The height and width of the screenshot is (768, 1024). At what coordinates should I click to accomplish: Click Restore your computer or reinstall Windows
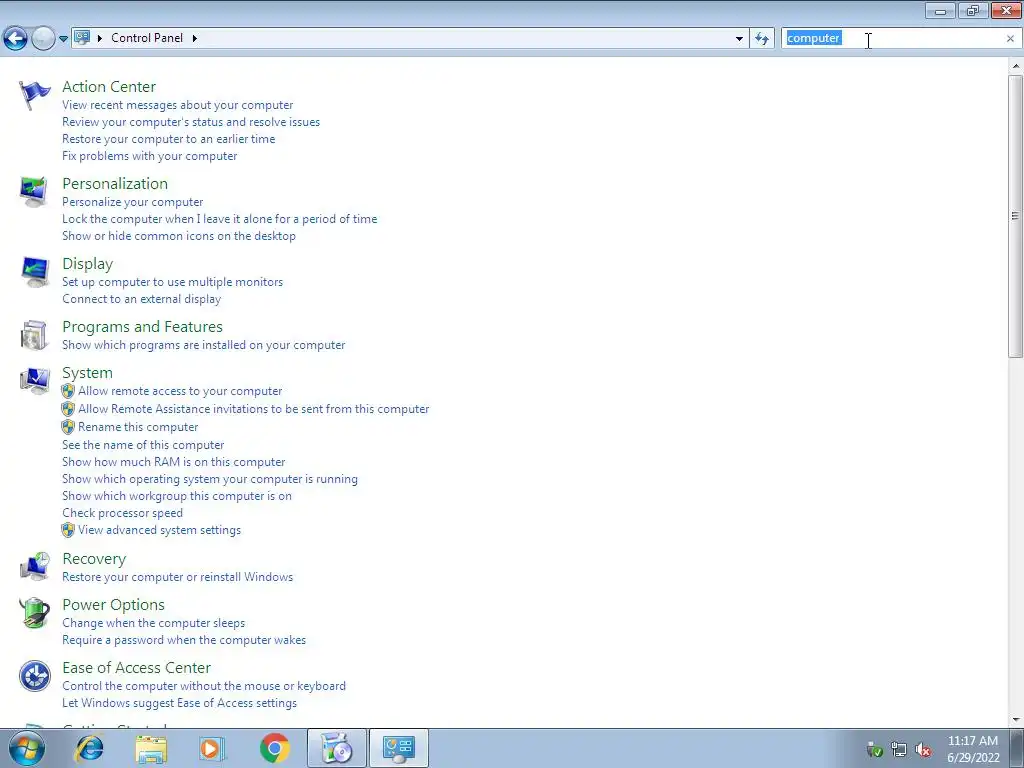178,577
